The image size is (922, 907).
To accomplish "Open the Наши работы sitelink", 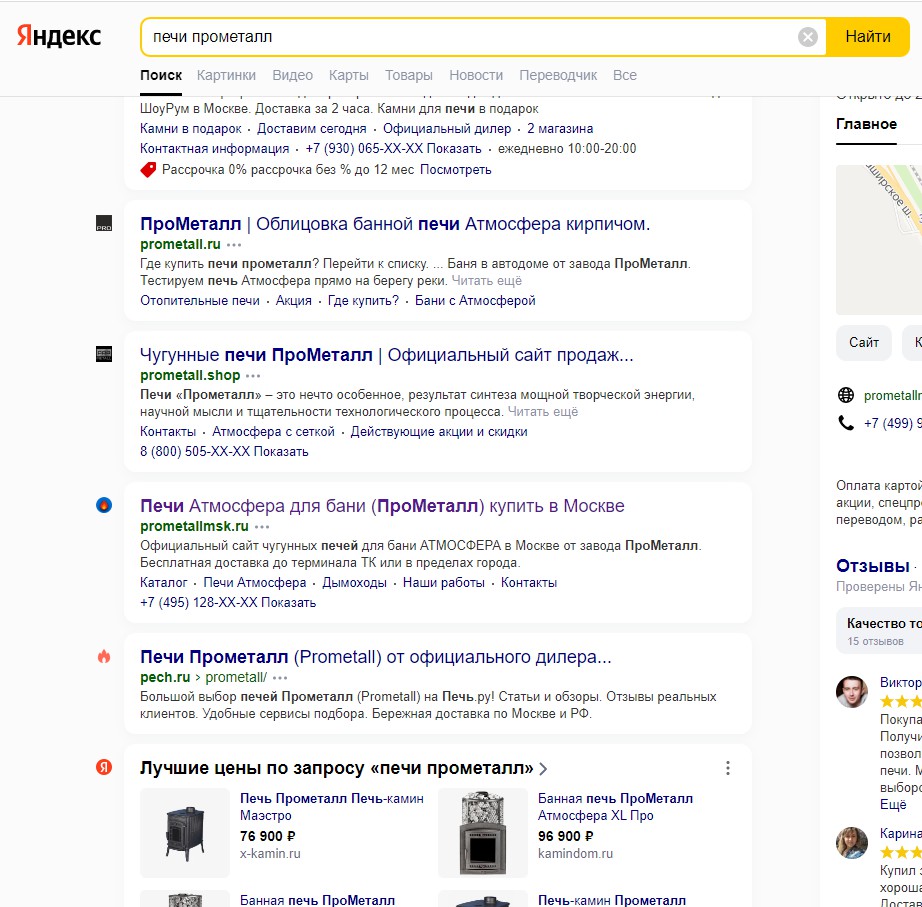I will point(444,583).
